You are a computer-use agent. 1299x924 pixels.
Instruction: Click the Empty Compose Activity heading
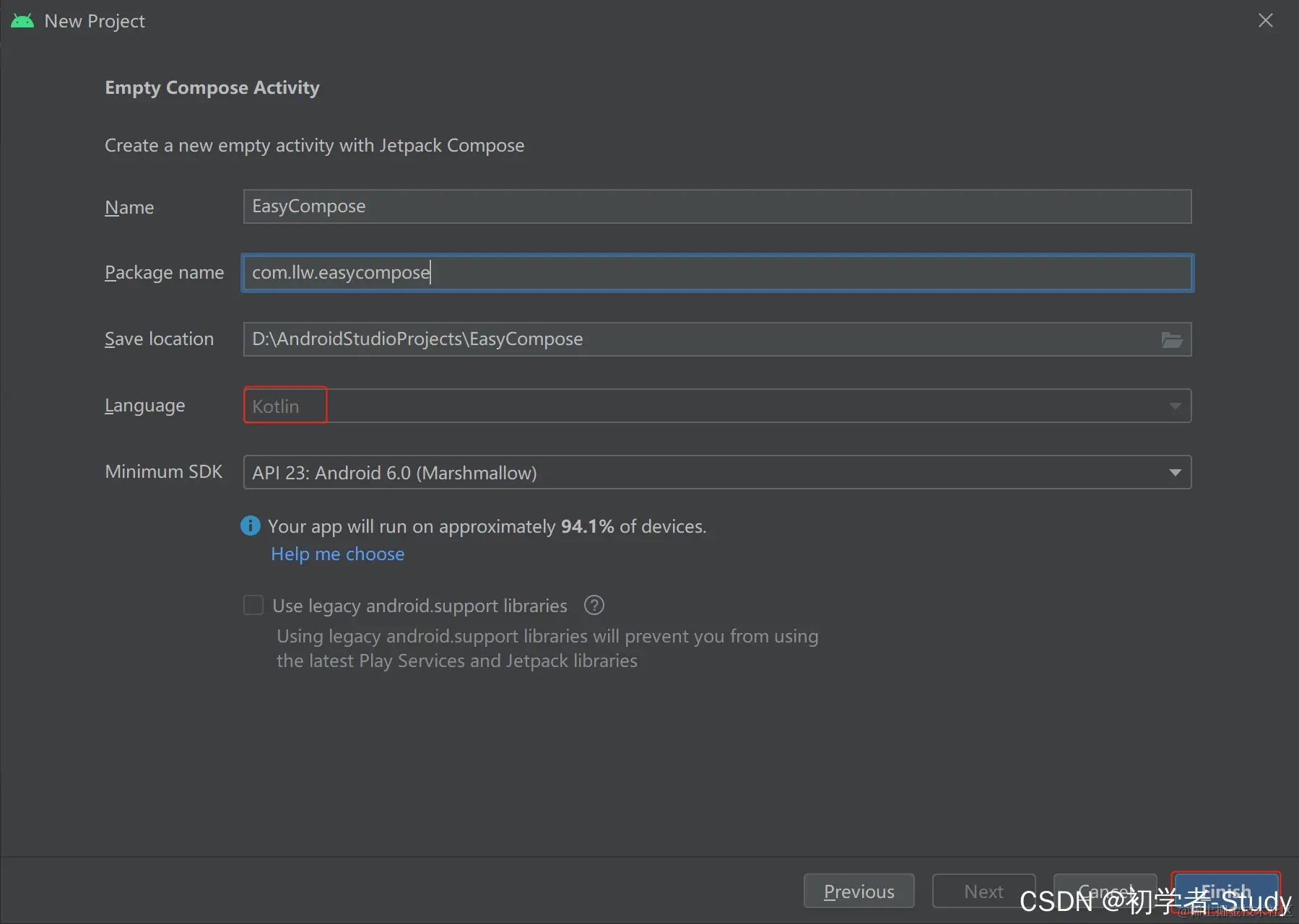coord(212,87)
